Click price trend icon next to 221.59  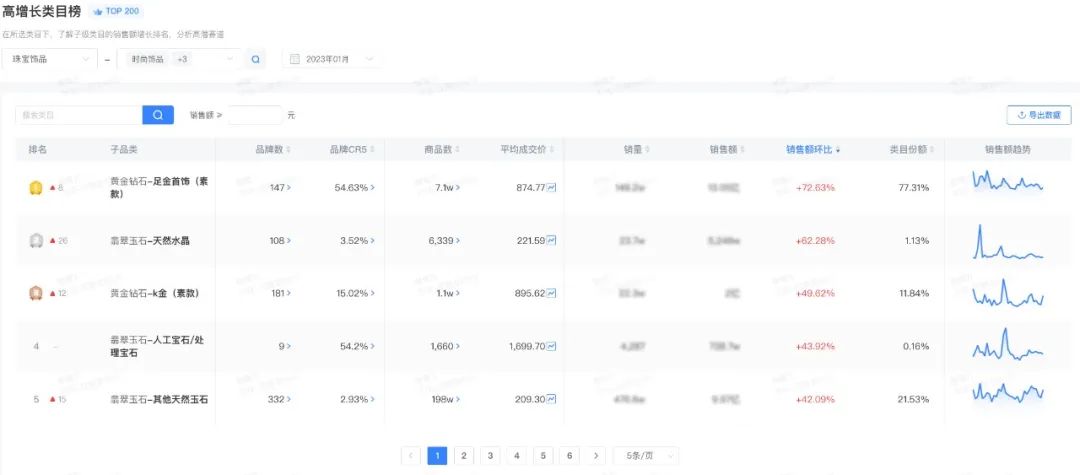tap(552, 240)
